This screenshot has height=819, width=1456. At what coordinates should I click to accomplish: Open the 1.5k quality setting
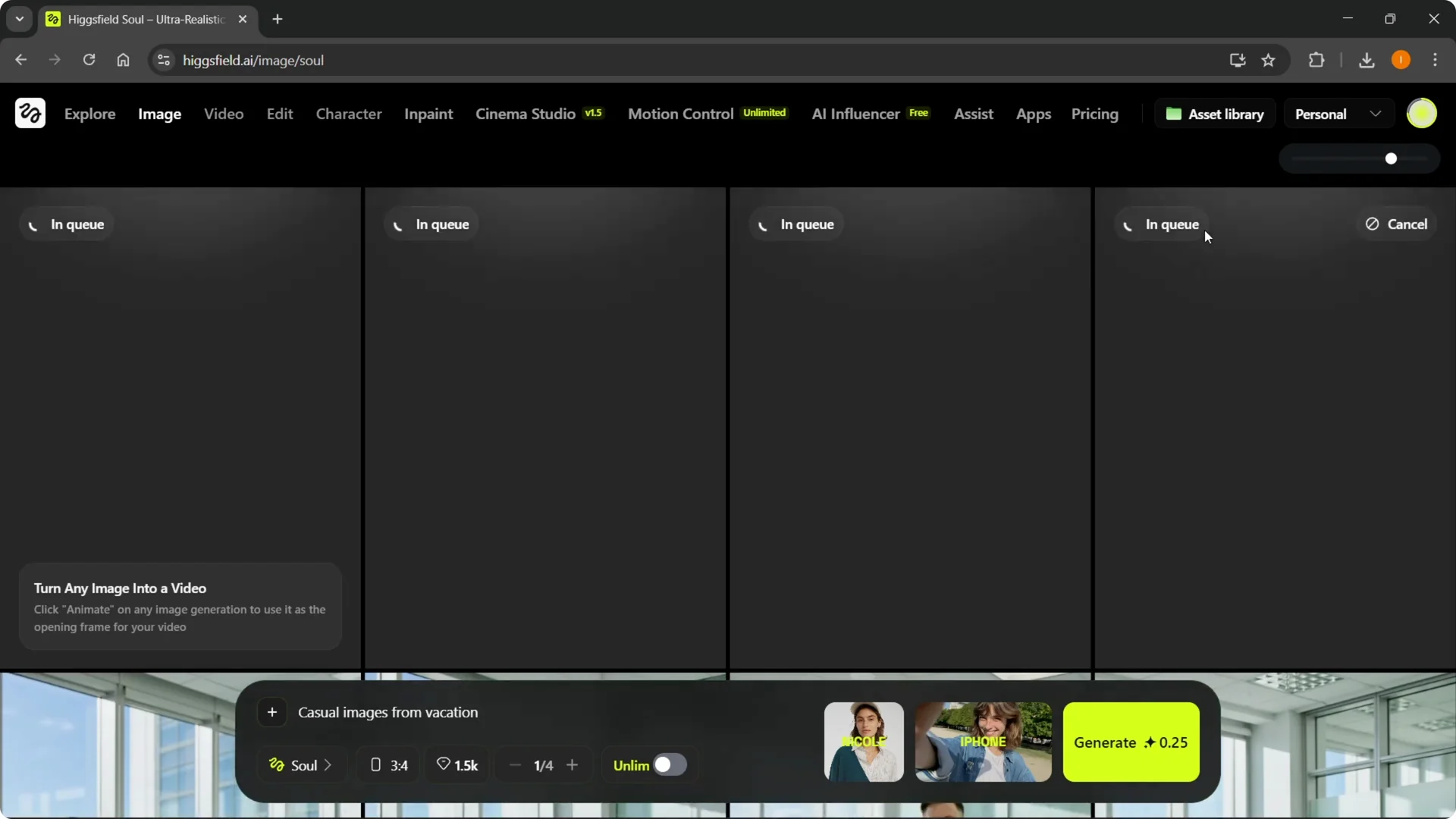457,764
